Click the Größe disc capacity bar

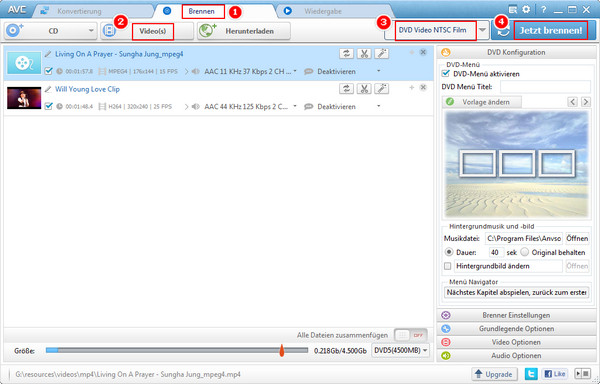177,350
